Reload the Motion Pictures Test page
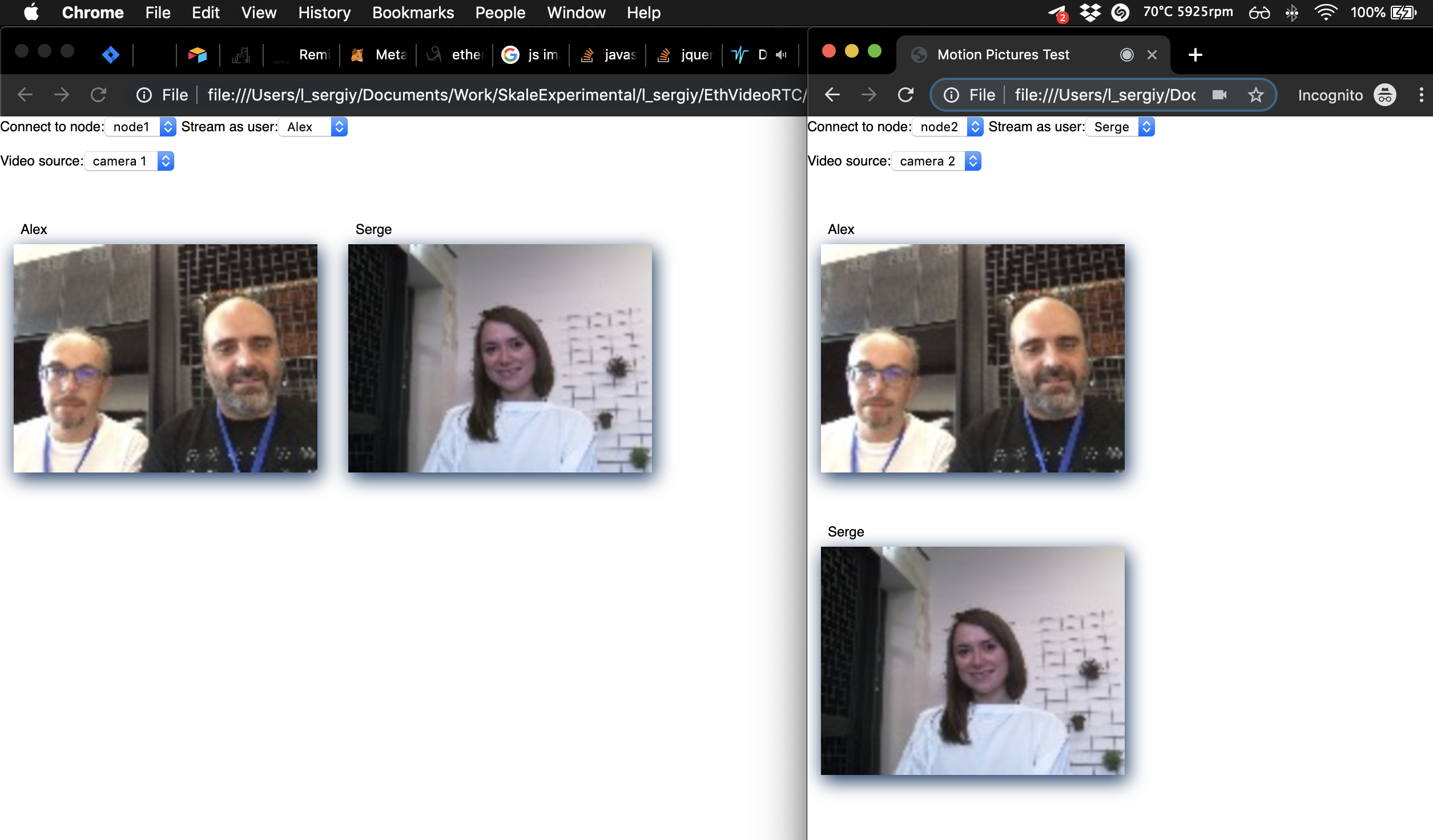Screen dimensions: 1433x840 (905, 95)
